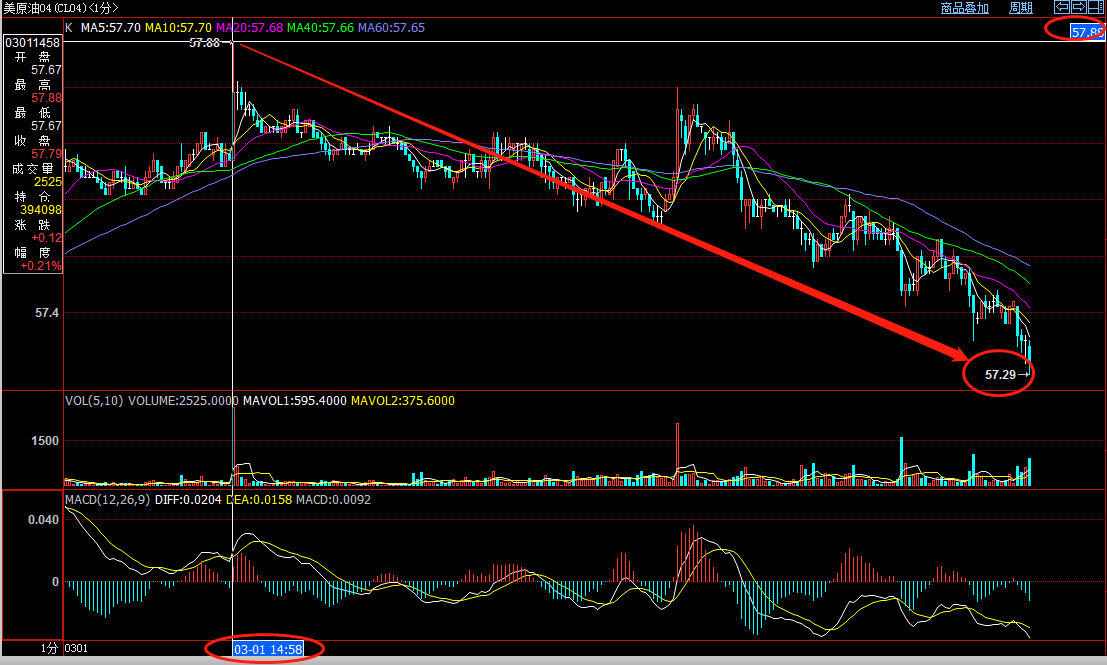Image resolution: width=1107 pixels, height=665 pixels.
Task: Click the K chart type label
Action: coord(69,28)
